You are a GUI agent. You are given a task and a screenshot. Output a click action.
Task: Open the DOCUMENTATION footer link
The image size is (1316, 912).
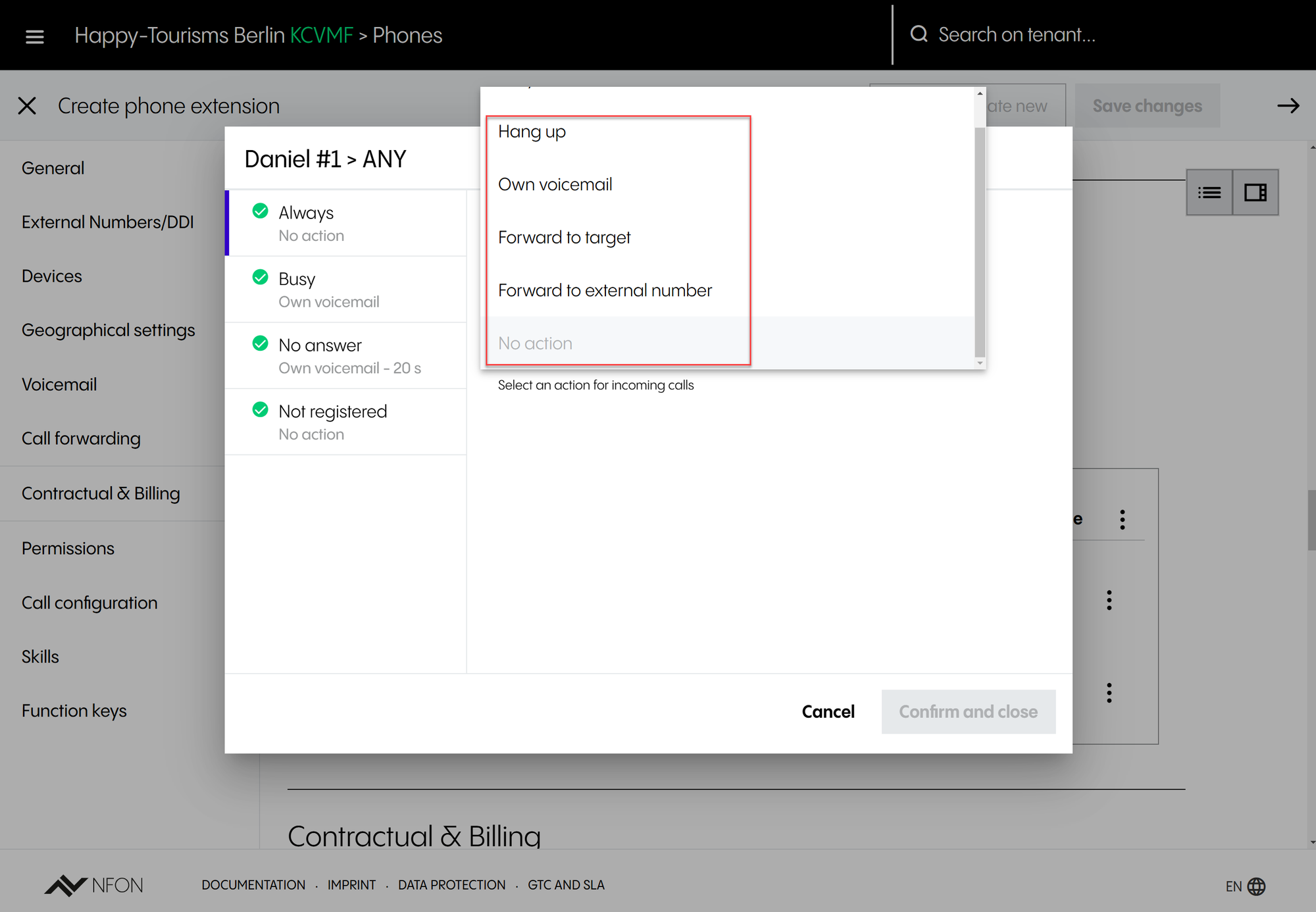253,885
